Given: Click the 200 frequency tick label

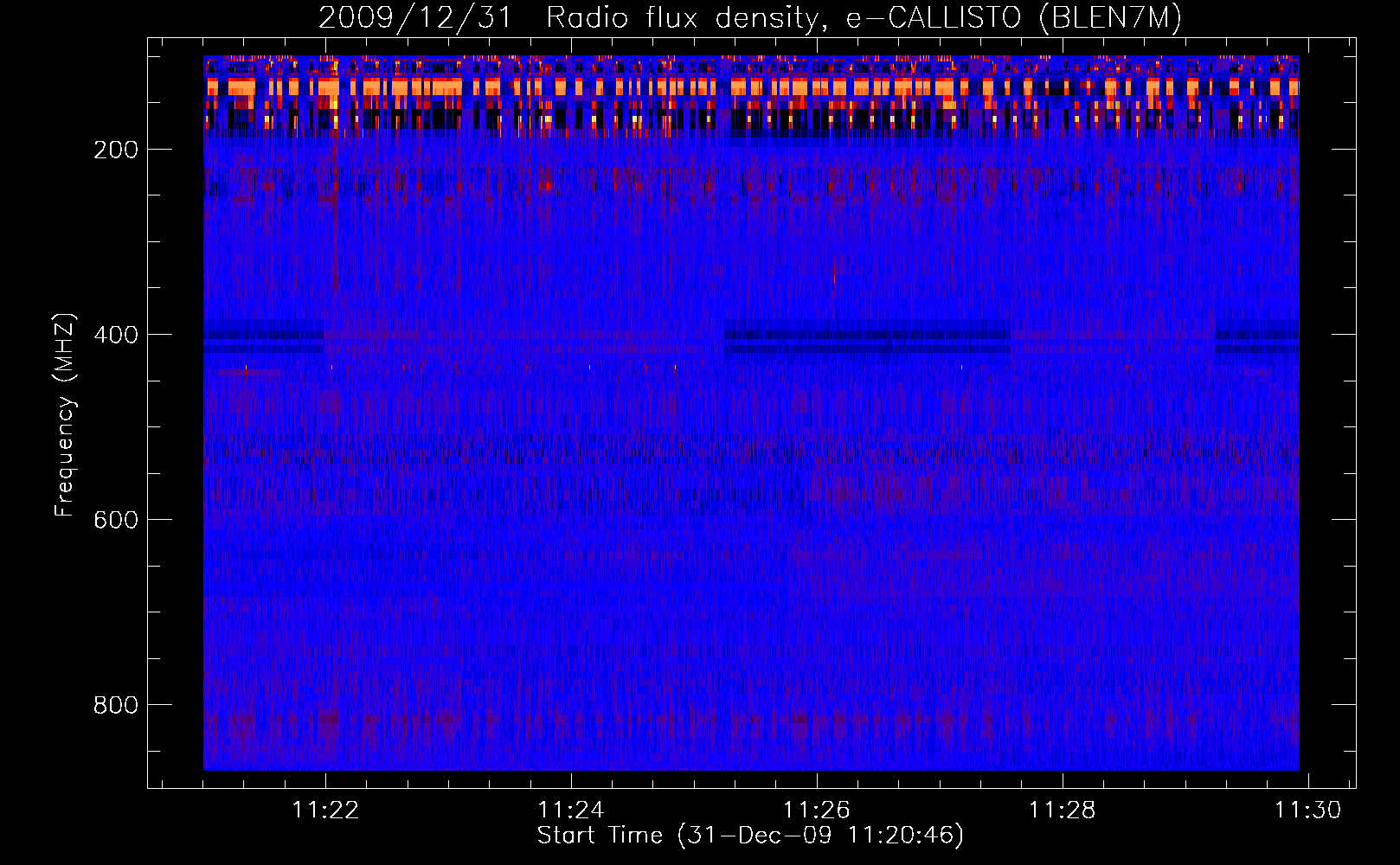Looking at the screenshot, I should point(116,150).
